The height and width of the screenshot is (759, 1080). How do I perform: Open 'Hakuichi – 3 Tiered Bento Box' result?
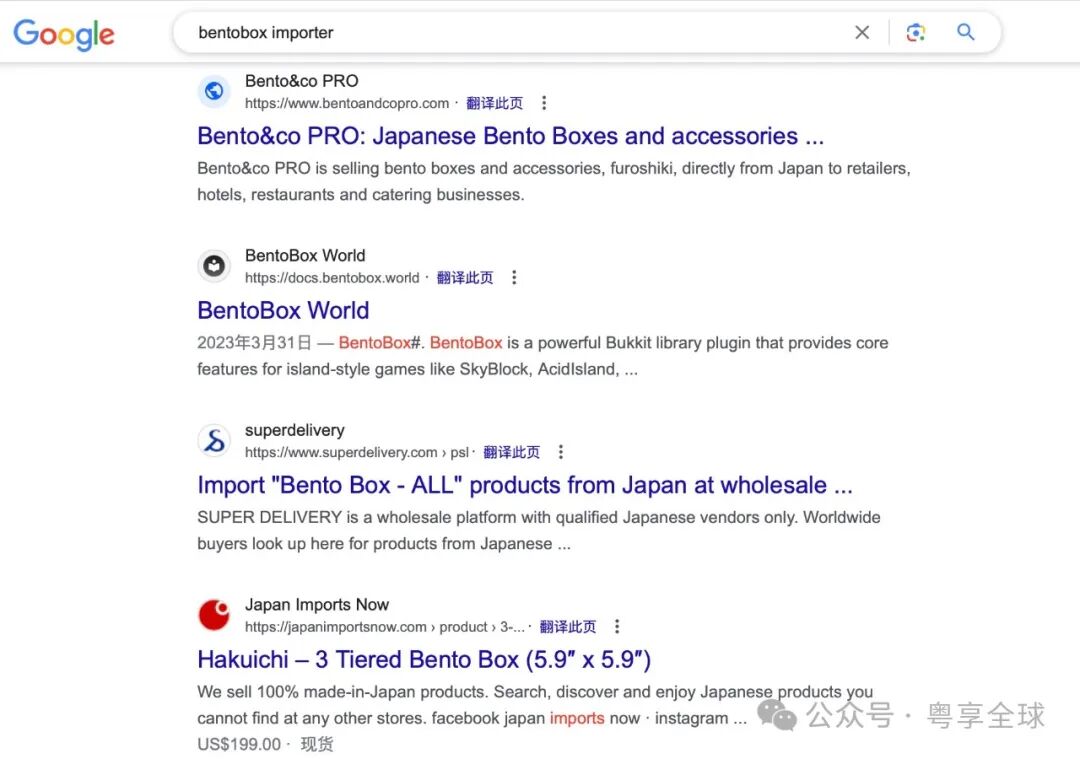(x=424, y=659)
